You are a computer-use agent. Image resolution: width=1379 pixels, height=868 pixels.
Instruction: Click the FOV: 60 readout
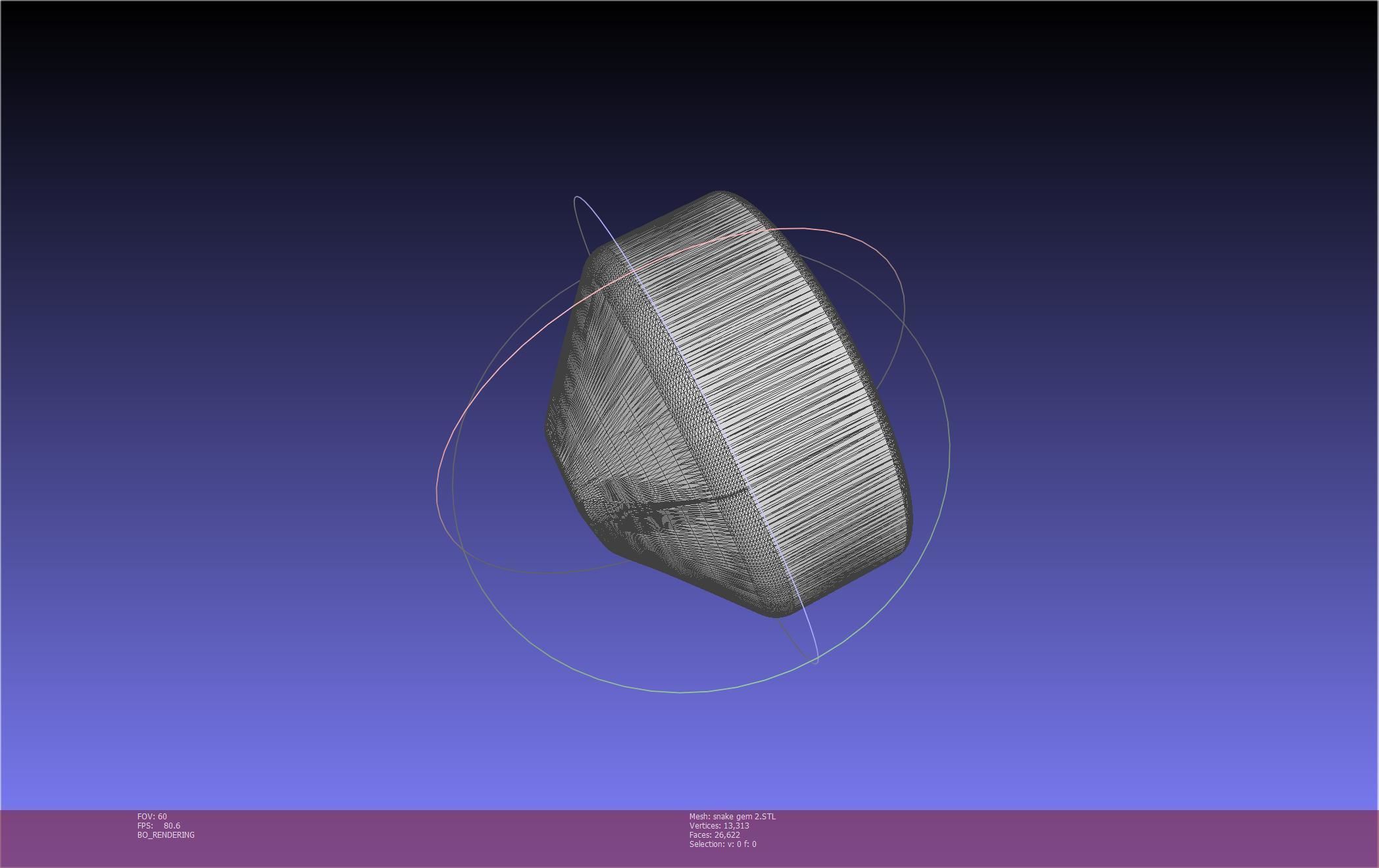pos(152,817)
